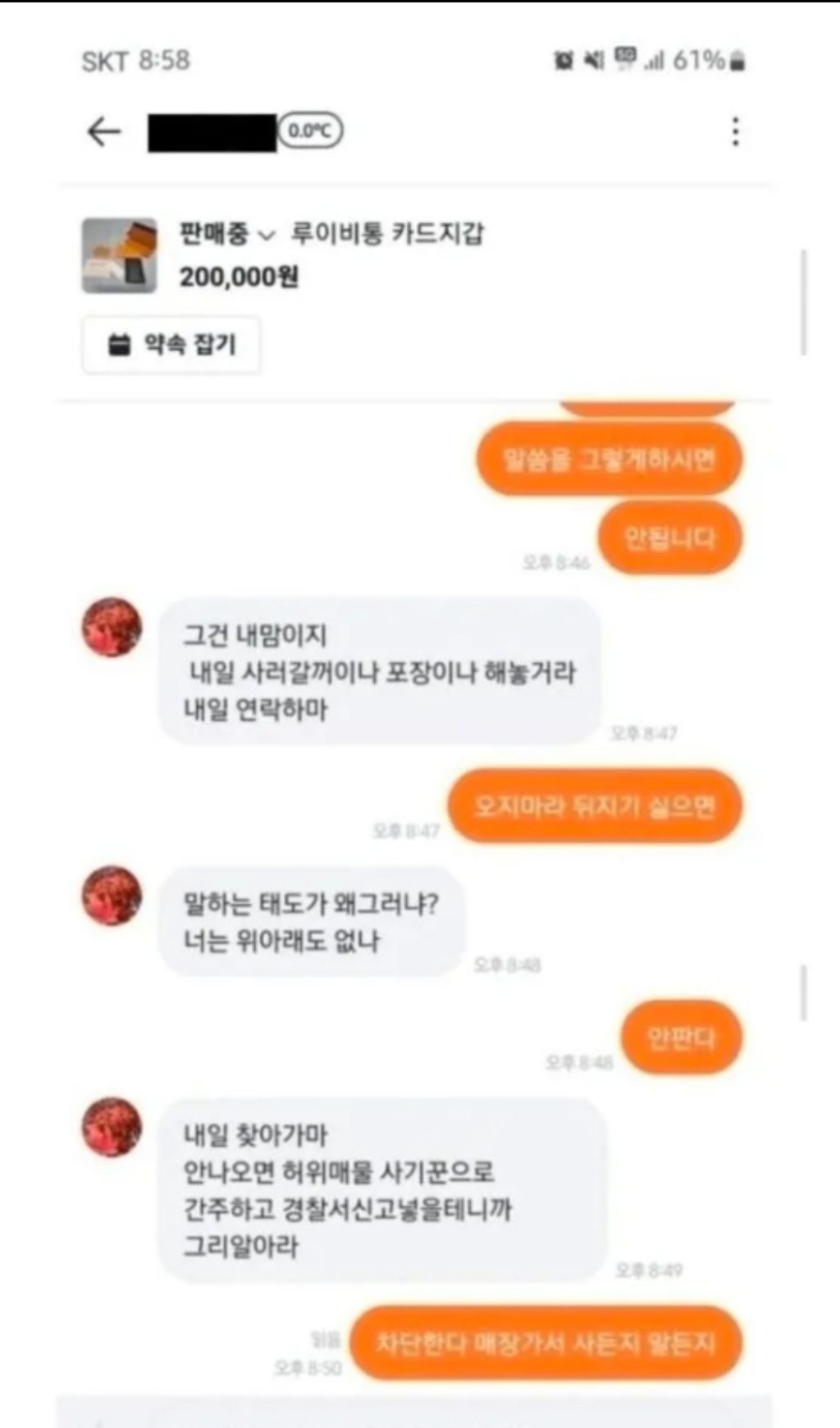
Task: Click the chat scrollbar on the right edge
Action: coord(804,993)
